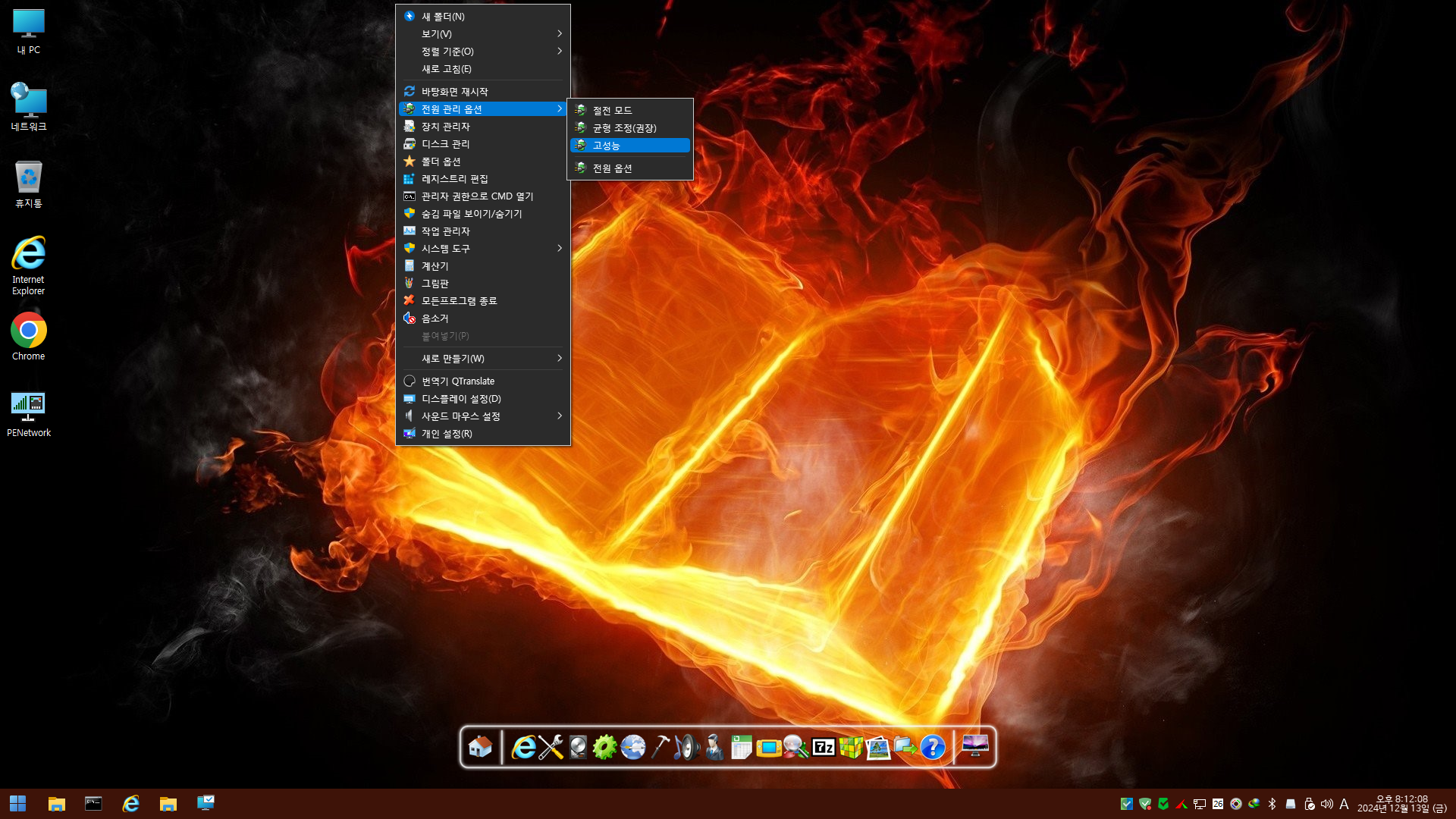Open 전원 관리 옵션 menu entry
1456x819 pixels.
(483, 108)
